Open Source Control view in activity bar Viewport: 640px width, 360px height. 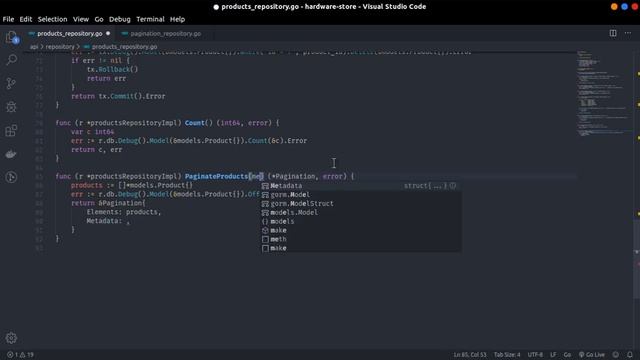point(11,83)
